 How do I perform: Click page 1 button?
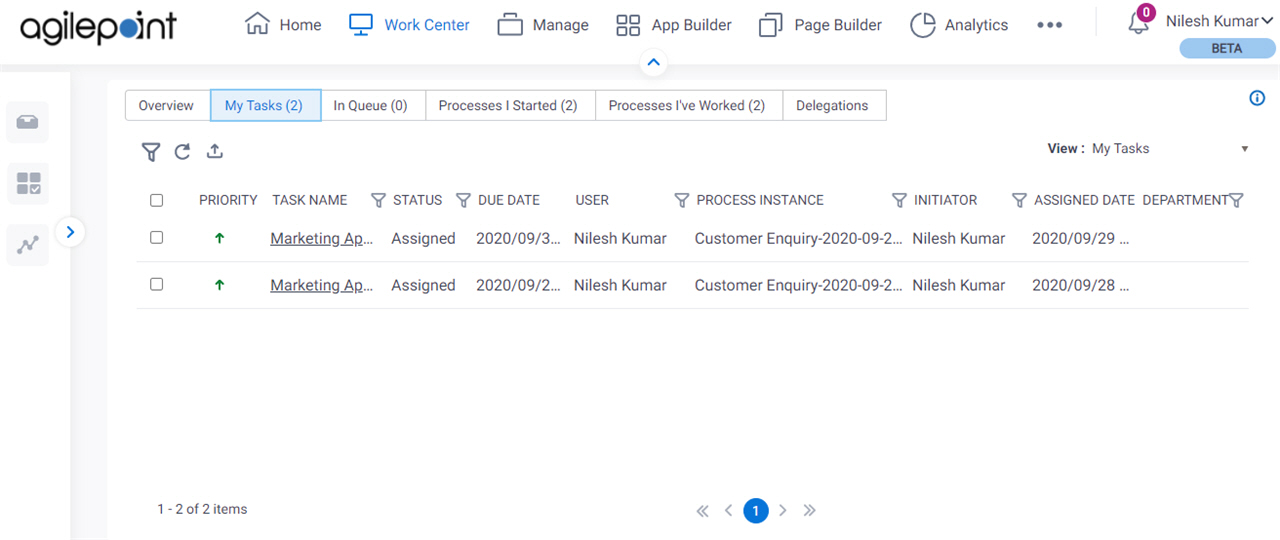(756, 511)
